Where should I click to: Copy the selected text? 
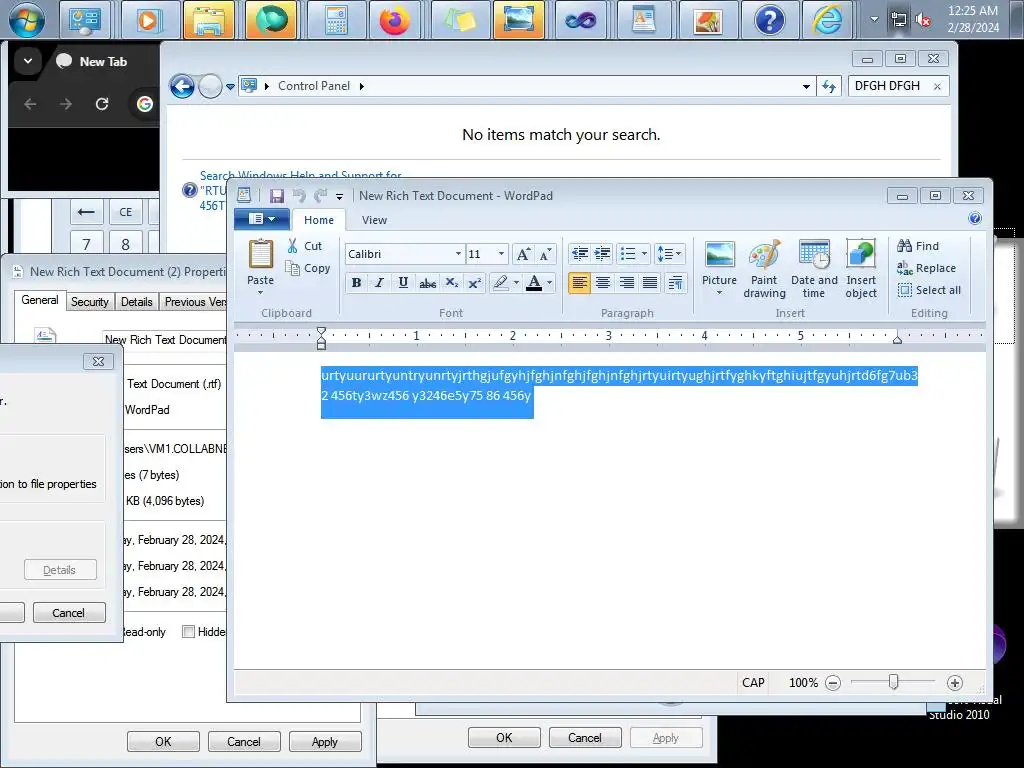308,268
